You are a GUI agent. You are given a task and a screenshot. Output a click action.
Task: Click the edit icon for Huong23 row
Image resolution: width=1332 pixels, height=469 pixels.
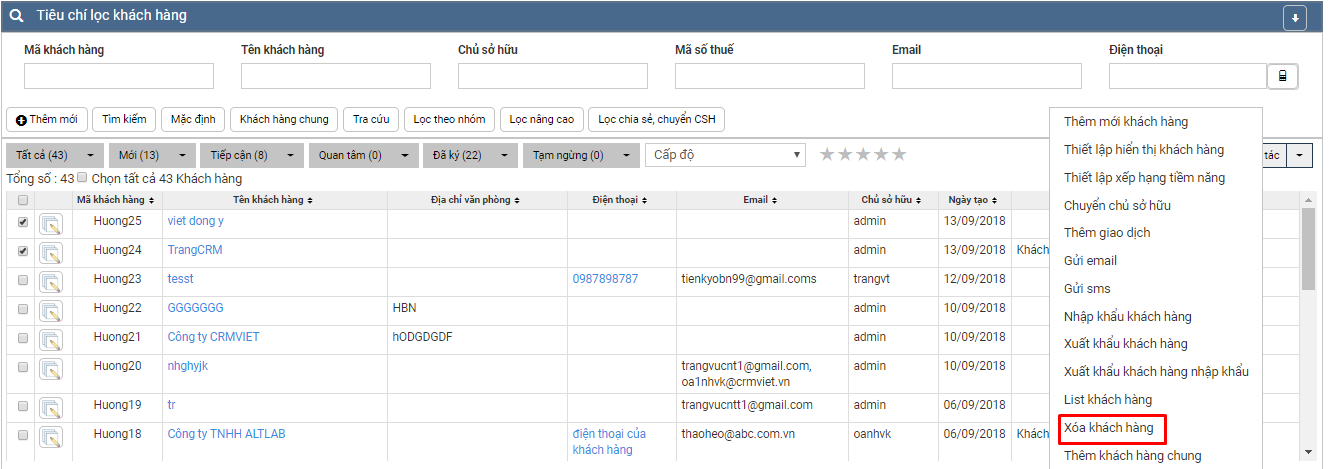pyautogui.click(x=51, y=282)
